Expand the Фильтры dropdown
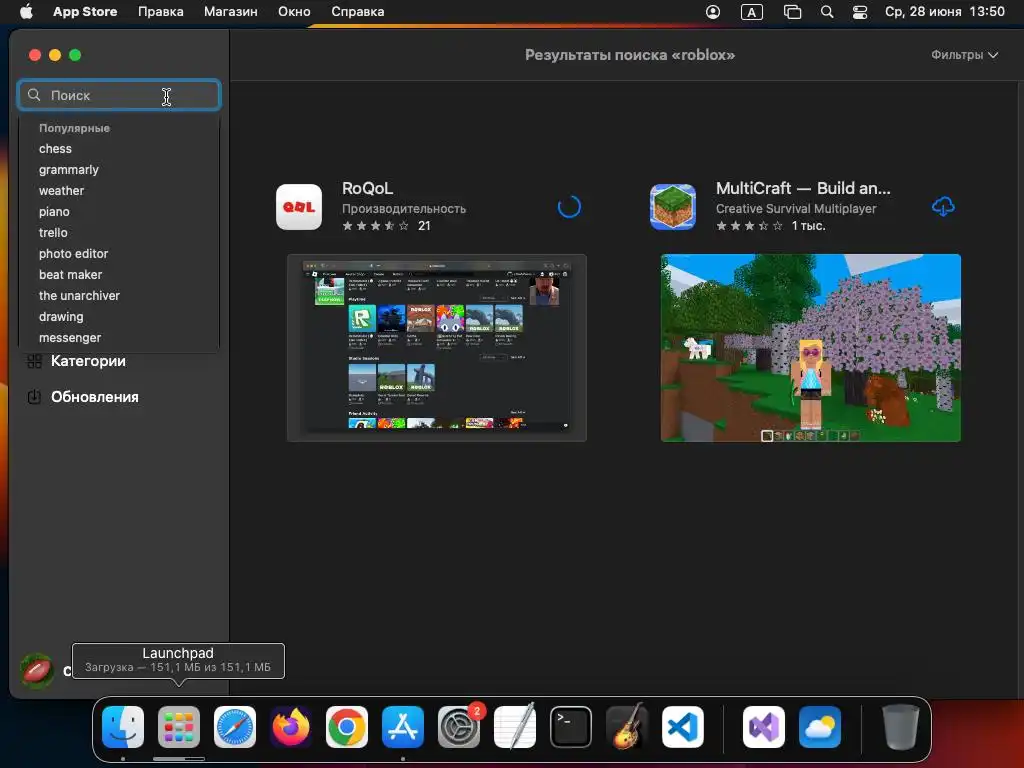Screen dimensions: 1024x768 (x=965, y=55)
